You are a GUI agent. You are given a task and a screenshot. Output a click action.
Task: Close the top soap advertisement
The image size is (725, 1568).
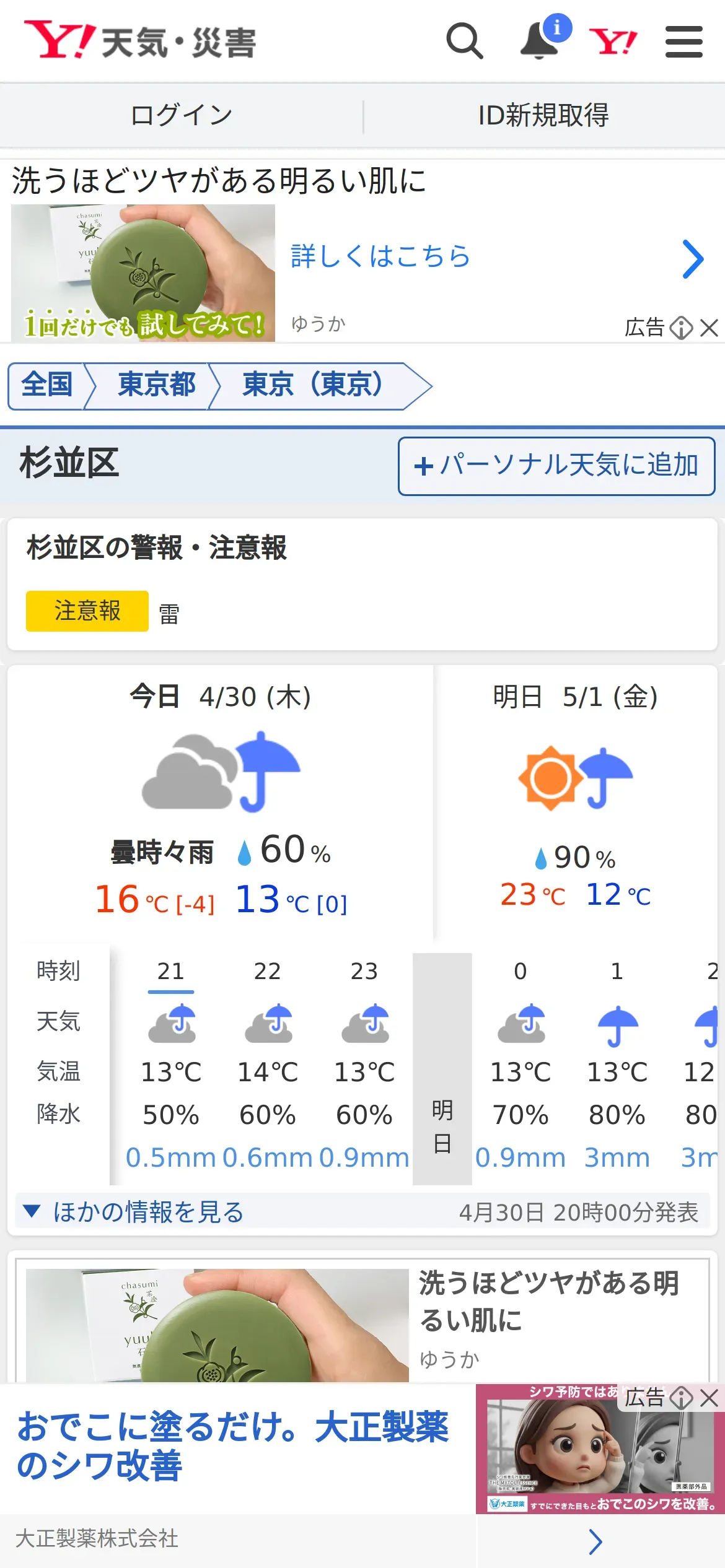tap(710, 328)
